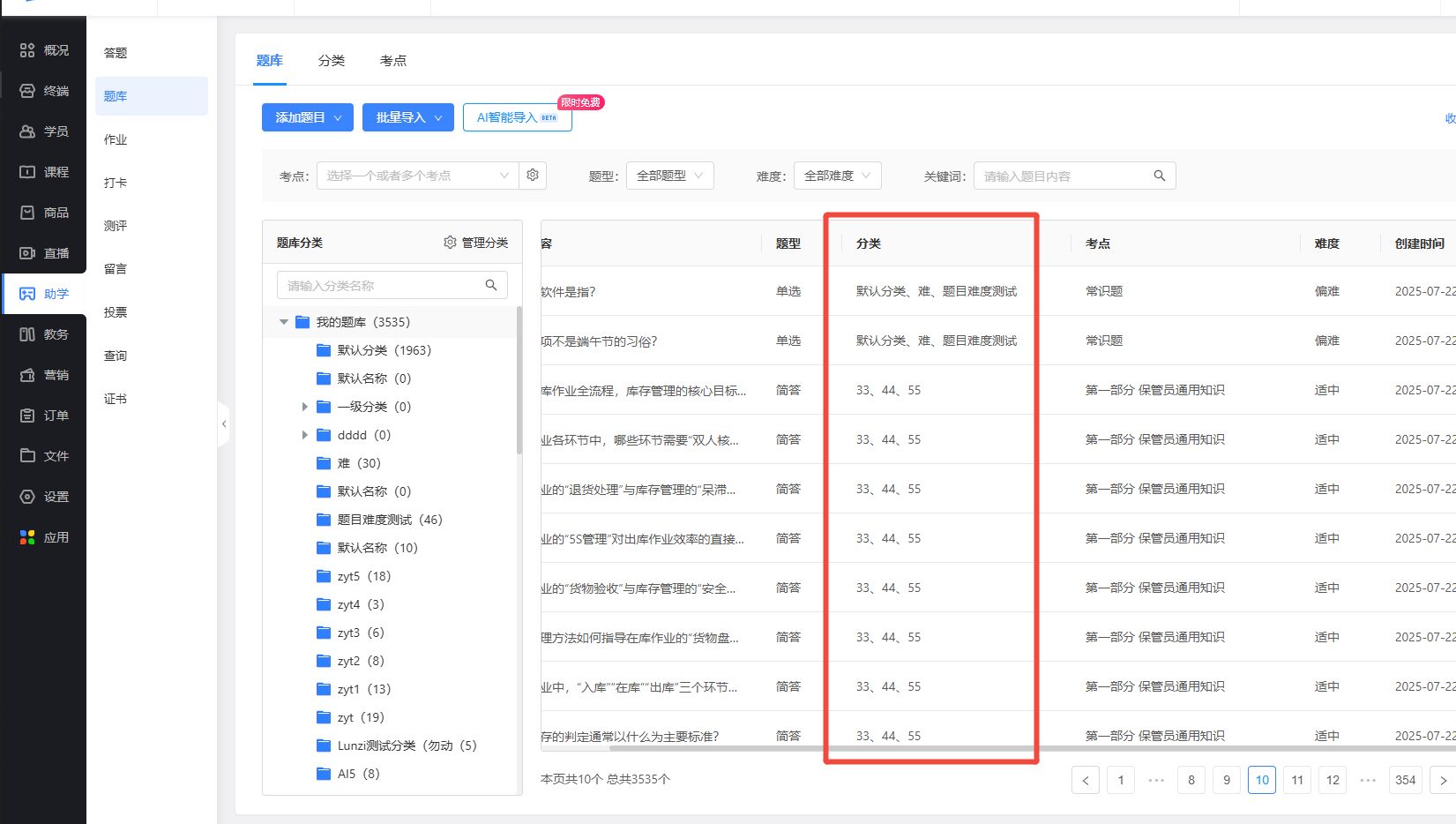Switch to the 分类 tab
Screen dimensions: 1456x824
[x=332, y=61]
